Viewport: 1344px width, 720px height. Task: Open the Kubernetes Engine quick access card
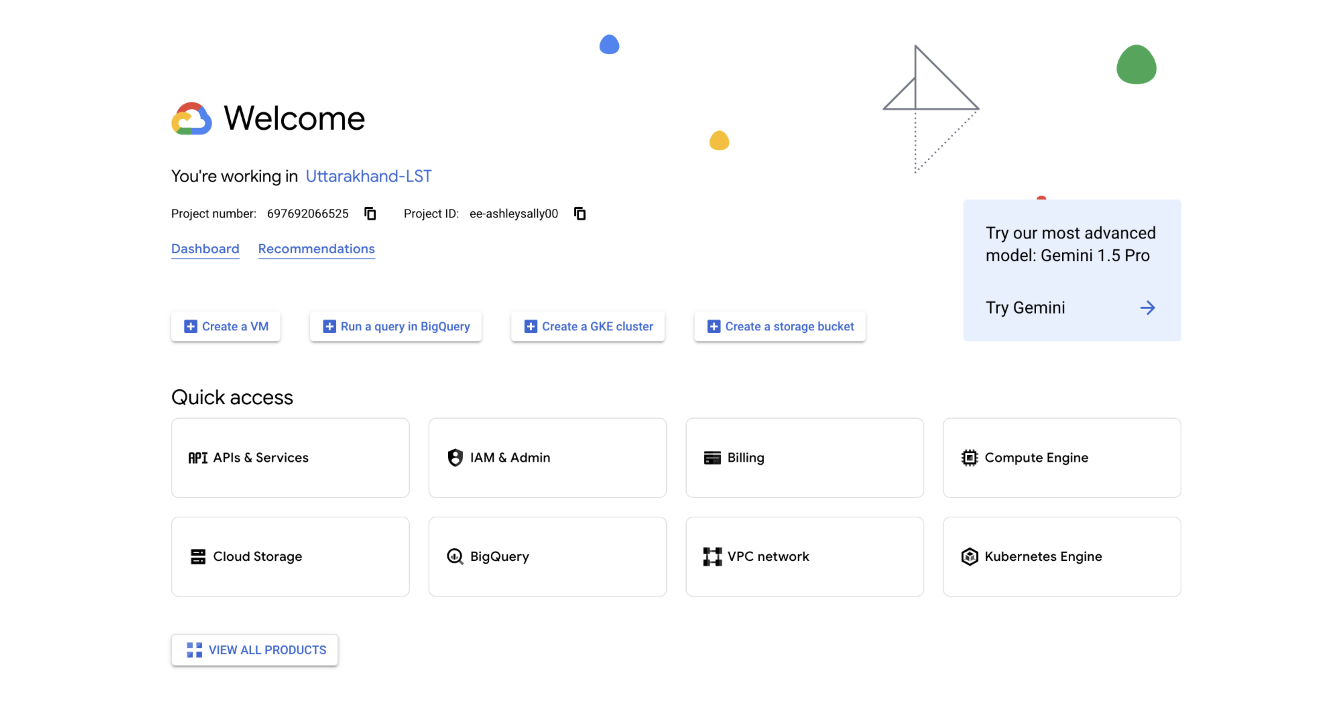point(1062,557)
